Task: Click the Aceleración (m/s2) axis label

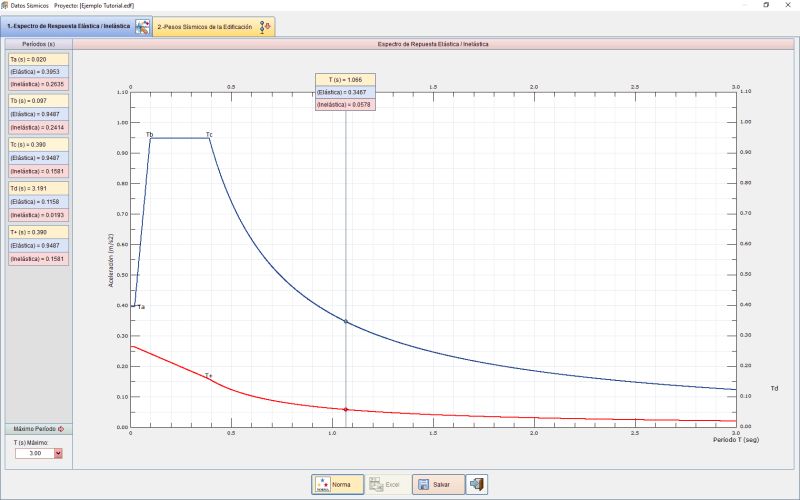Action: 111,261
